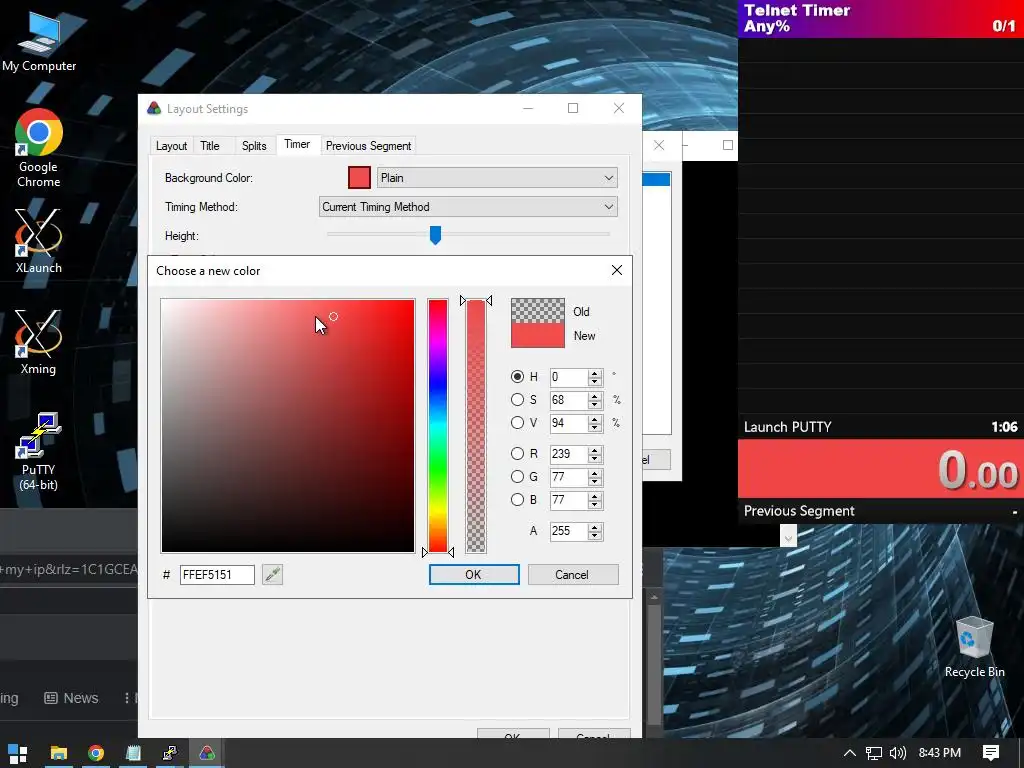Open the clock showing 8:43 PM
1024x768 pixels.
pos(939,753)
